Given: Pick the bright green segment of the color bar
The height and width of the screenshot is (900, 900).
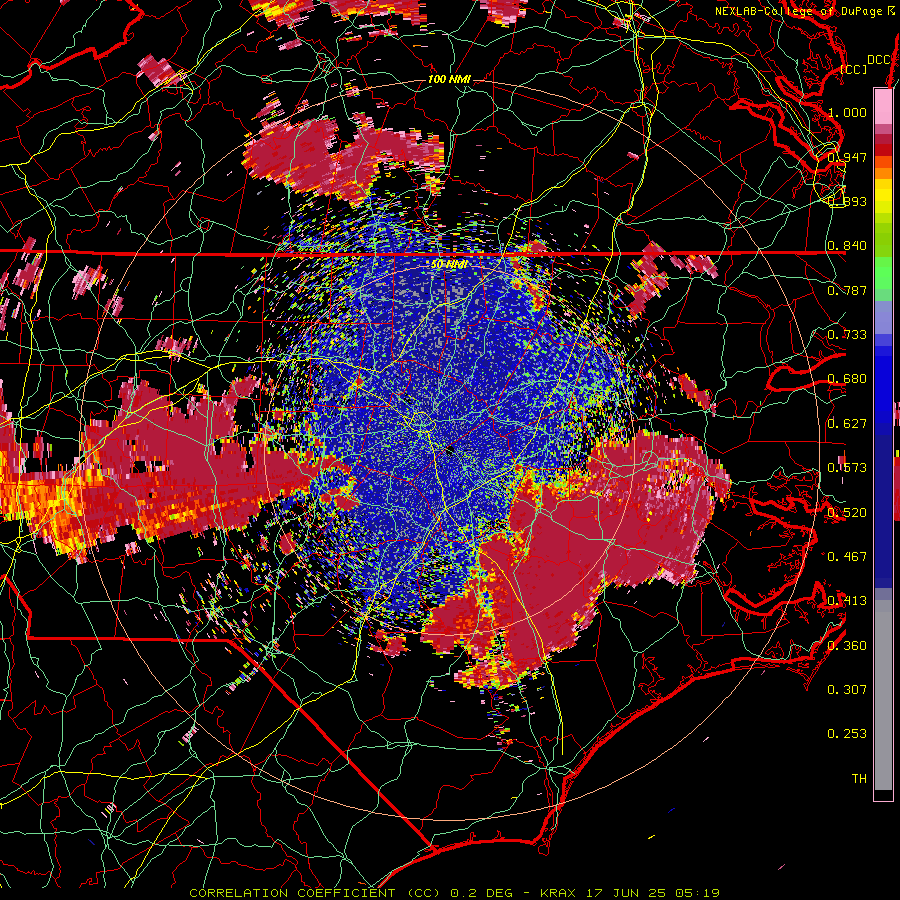Looking at the screenshot, I should pos(883,273).
